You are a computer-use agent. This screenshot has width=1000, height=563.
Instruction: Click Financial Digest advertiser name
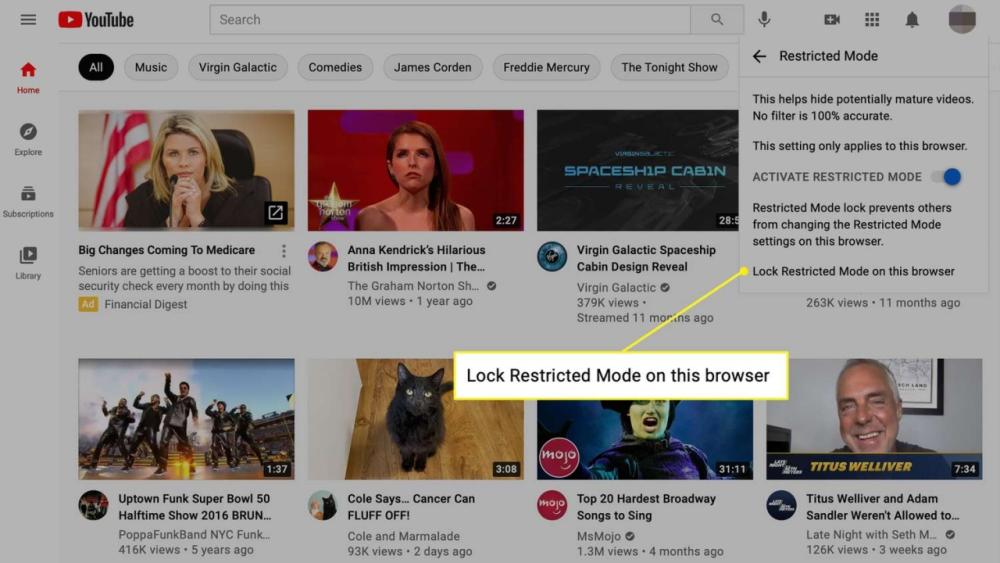click(x=146, y=305)
